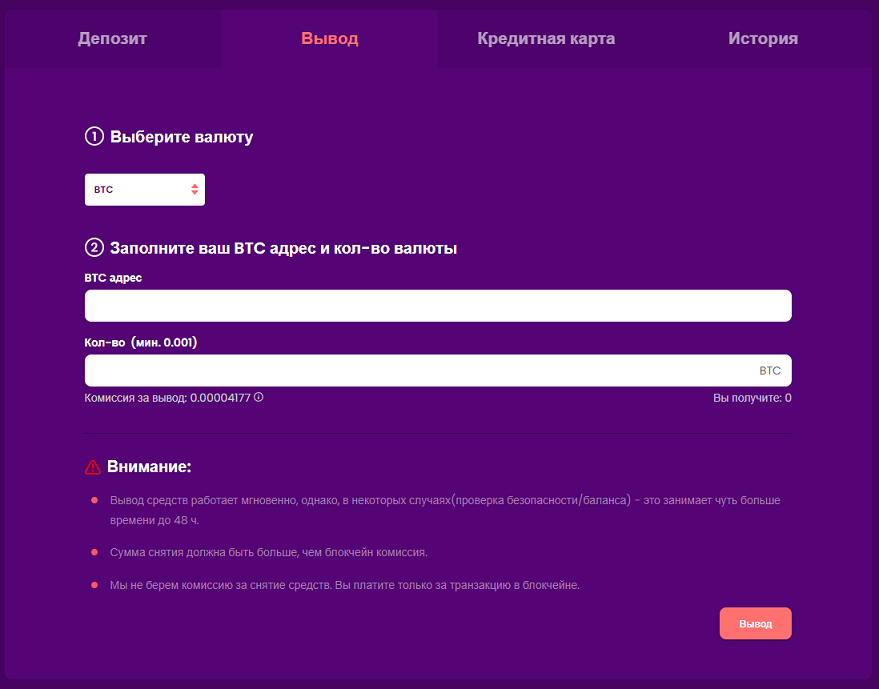879x689 pixels.
Task: Click 'Заполните ваш BTC адрес и кол-во валюты' heading
Action: pos(283,248)
